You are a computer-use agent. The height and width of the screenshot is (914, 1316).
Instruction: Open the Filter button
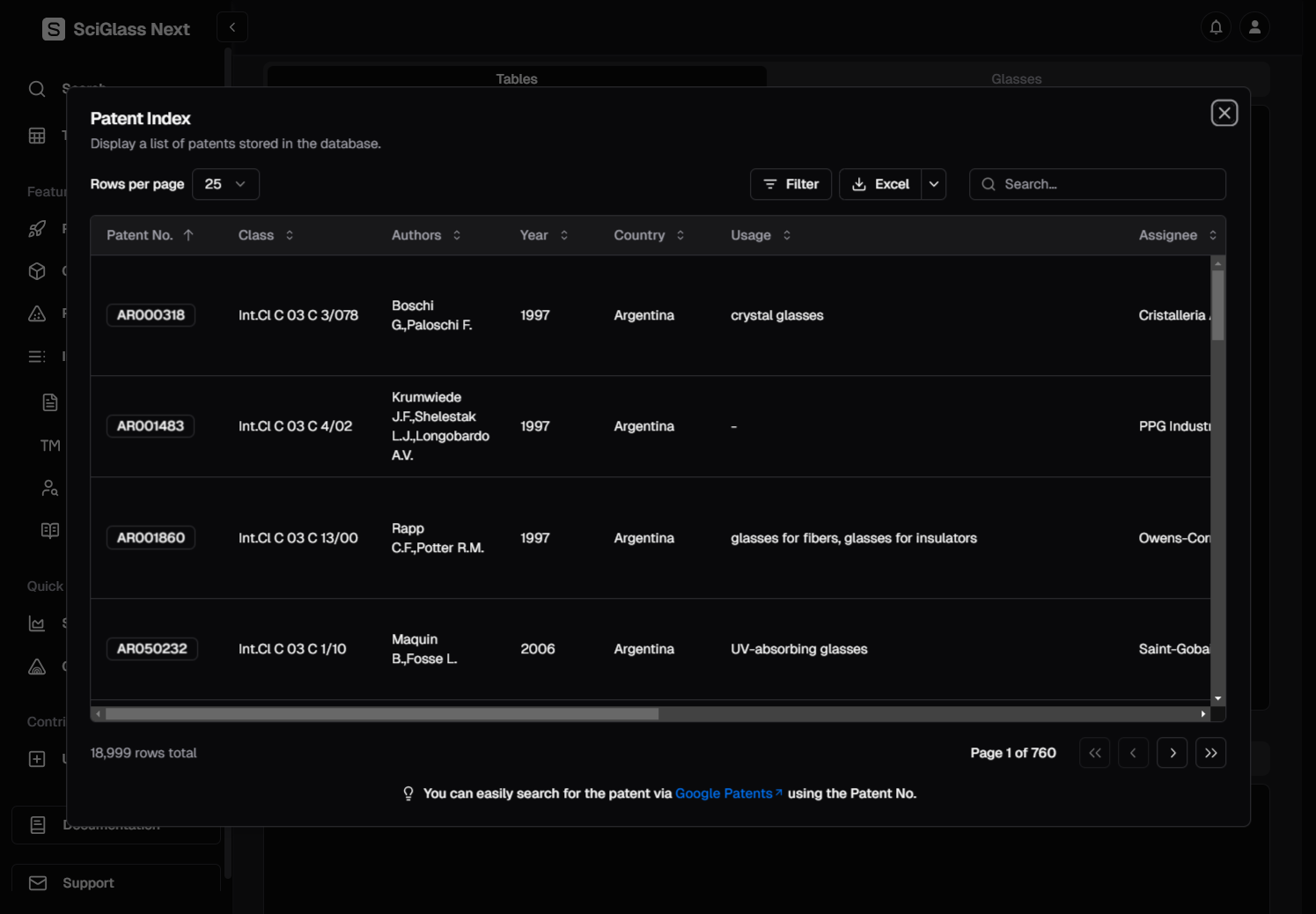(790, 184)
